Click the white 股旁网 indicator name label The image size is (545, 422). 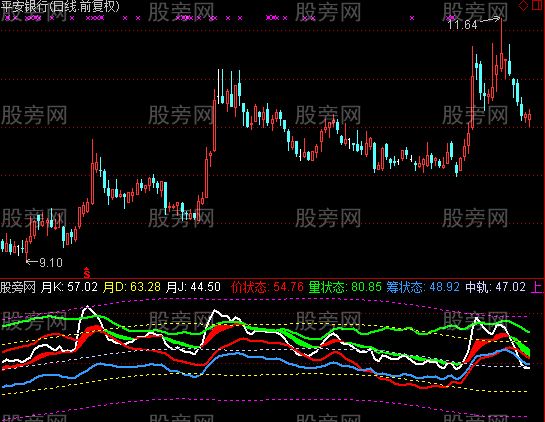[x=18, y=287]
